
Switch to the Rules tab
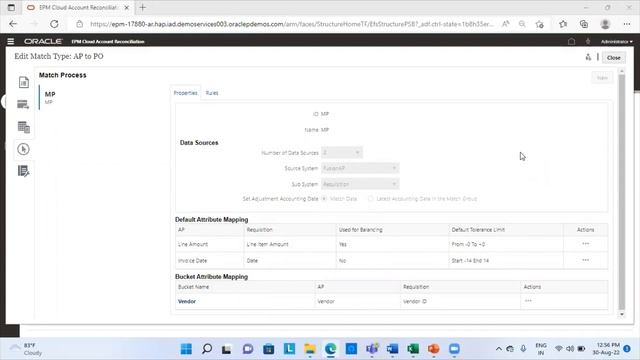click(212, 93)
